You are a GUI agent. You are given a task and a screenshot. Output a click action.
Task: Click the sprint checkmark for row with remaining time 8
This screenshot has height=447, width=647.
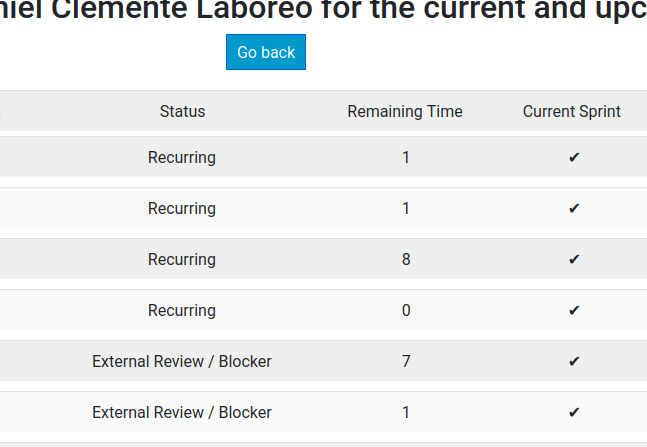pyautogui.click(x=574, y=259)
